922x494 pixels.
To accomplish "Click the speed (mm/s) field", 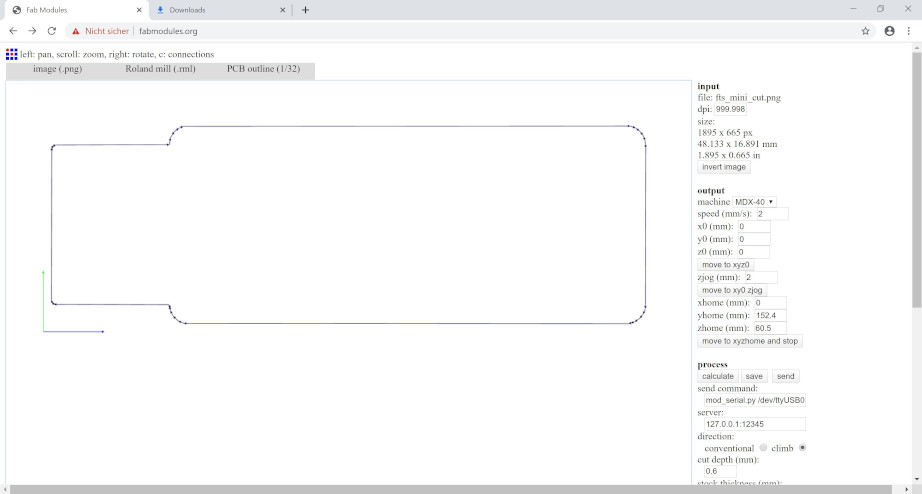I will tap(772, 214).
